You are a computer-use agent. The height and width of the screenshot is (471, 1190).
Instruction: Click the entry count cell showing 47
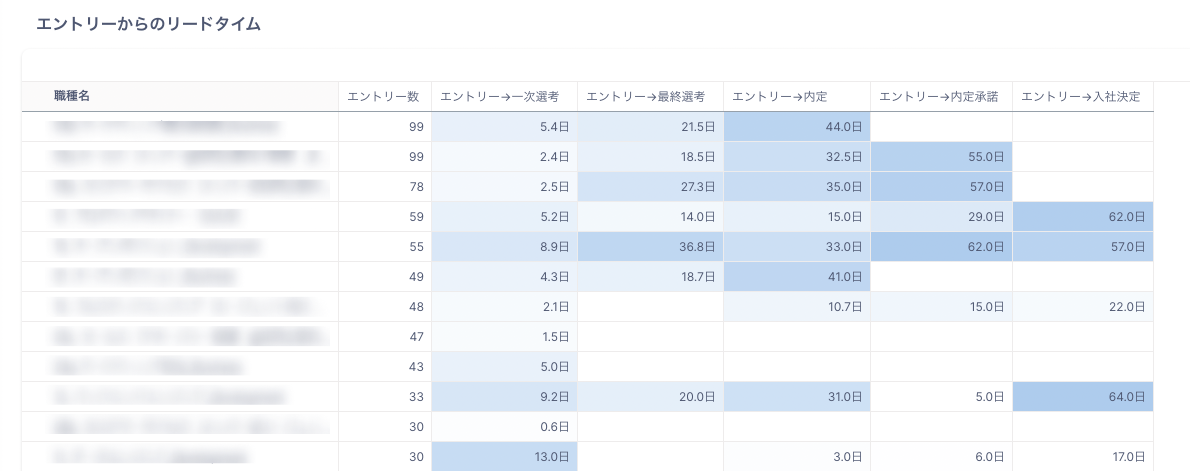click(x=385, y=337)
